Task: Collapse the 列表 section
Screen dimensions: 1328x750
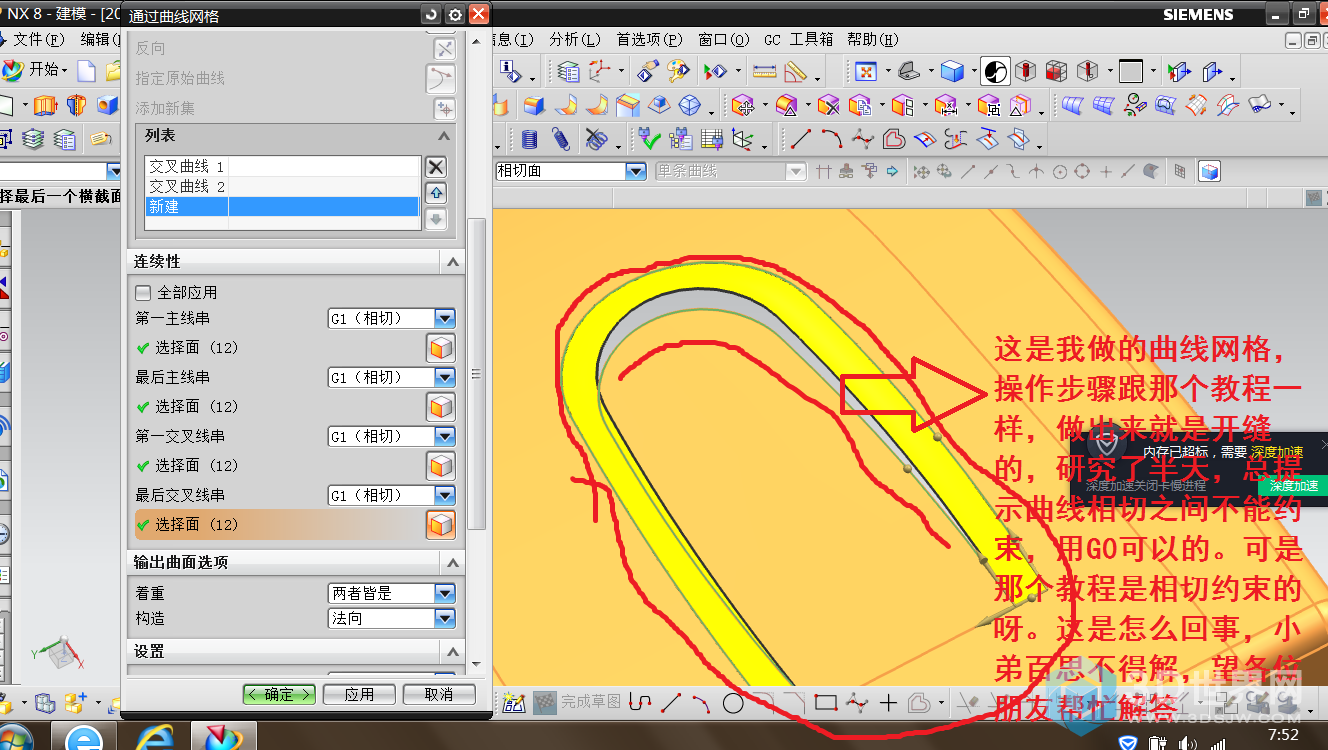Action: [x=445, y=136]
